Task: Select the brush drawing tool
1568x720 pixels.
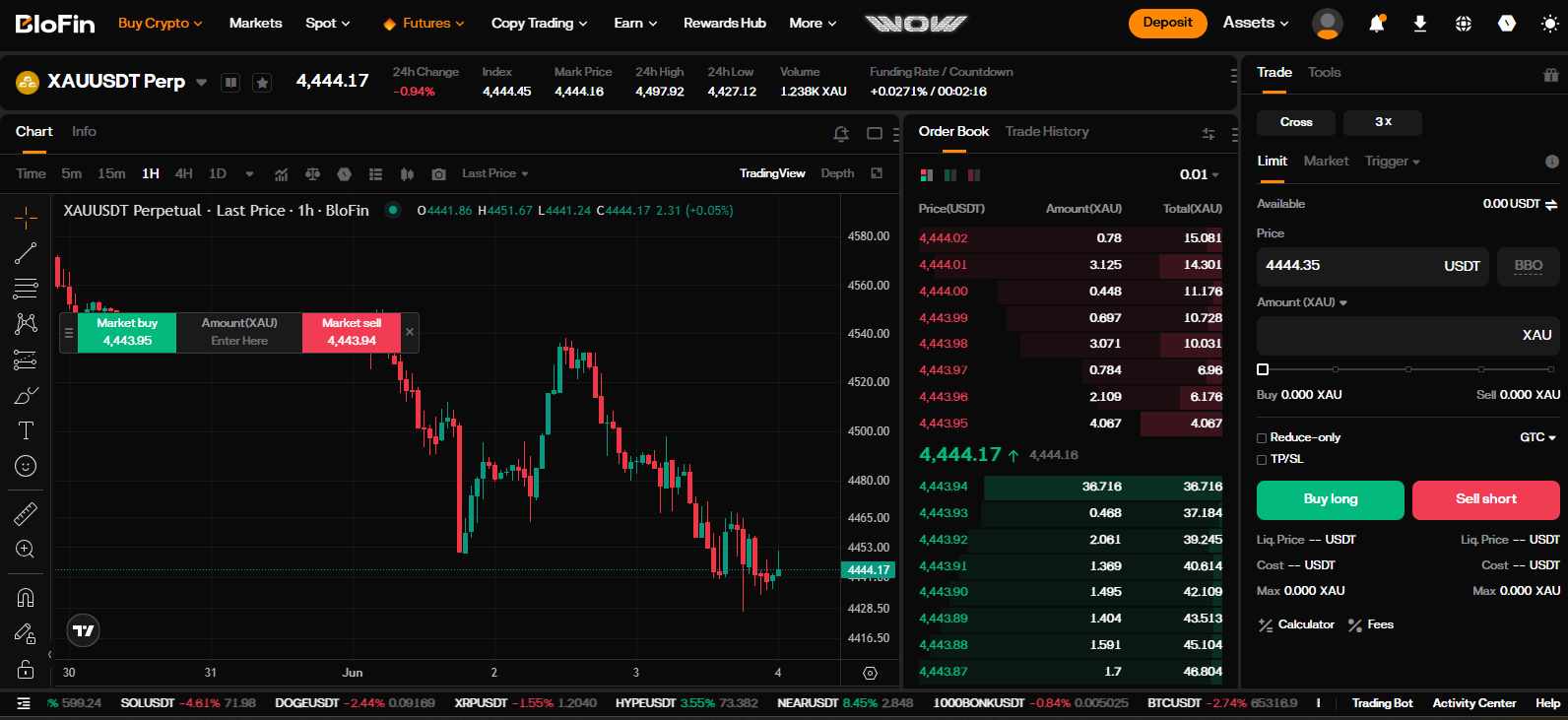Action: [x=26, y=395]
